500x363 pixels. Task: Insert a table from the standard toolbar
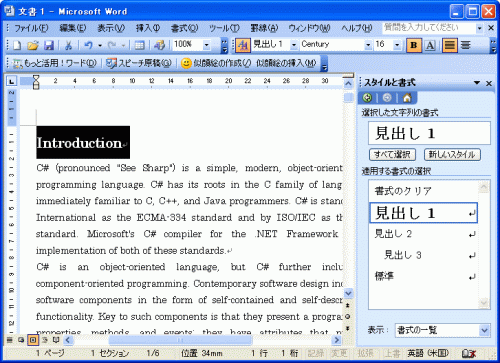click(x=139, y=45)
